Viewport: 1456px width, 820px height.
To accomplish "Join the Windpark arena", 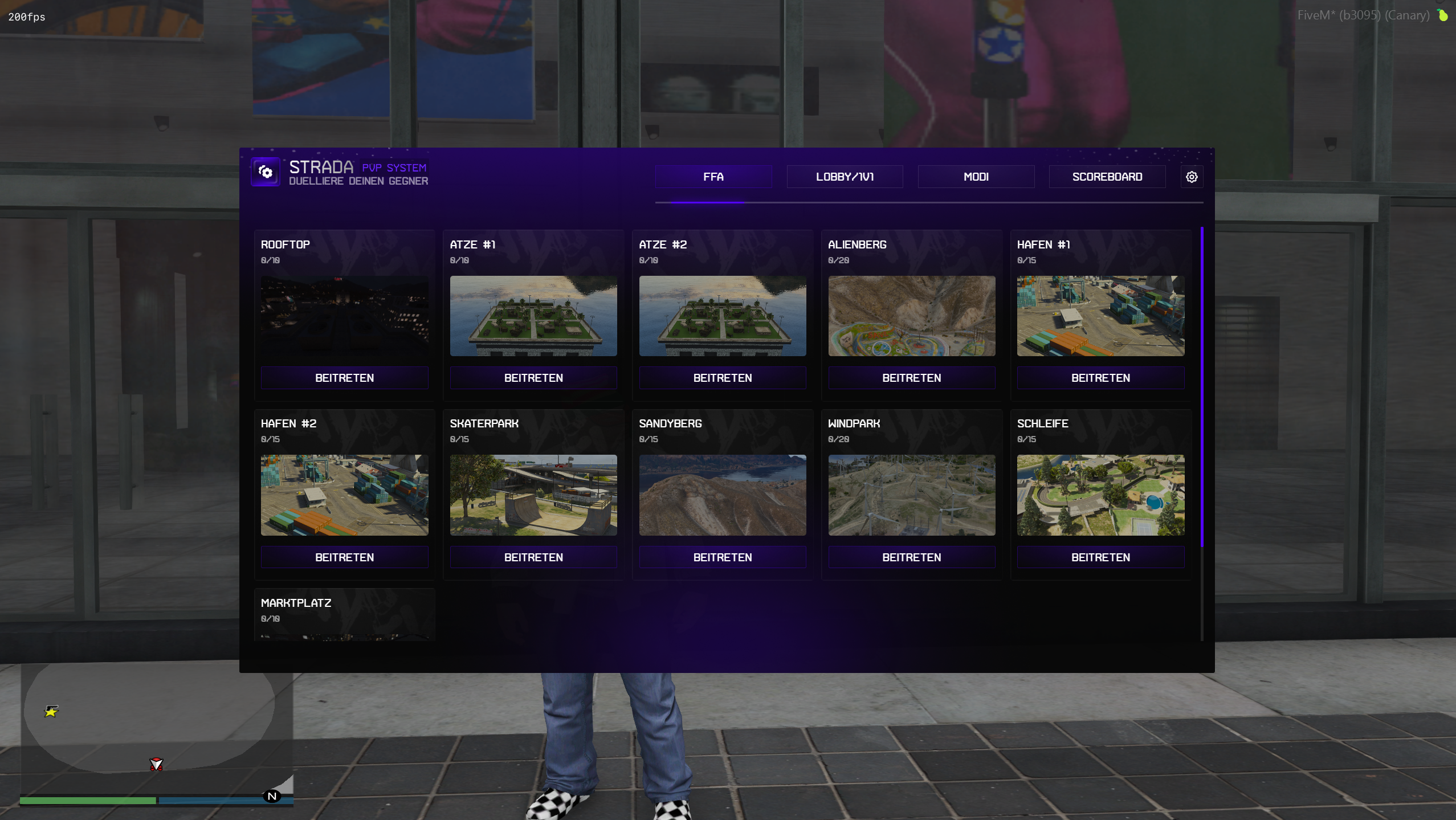I will [x=912, y=557].
